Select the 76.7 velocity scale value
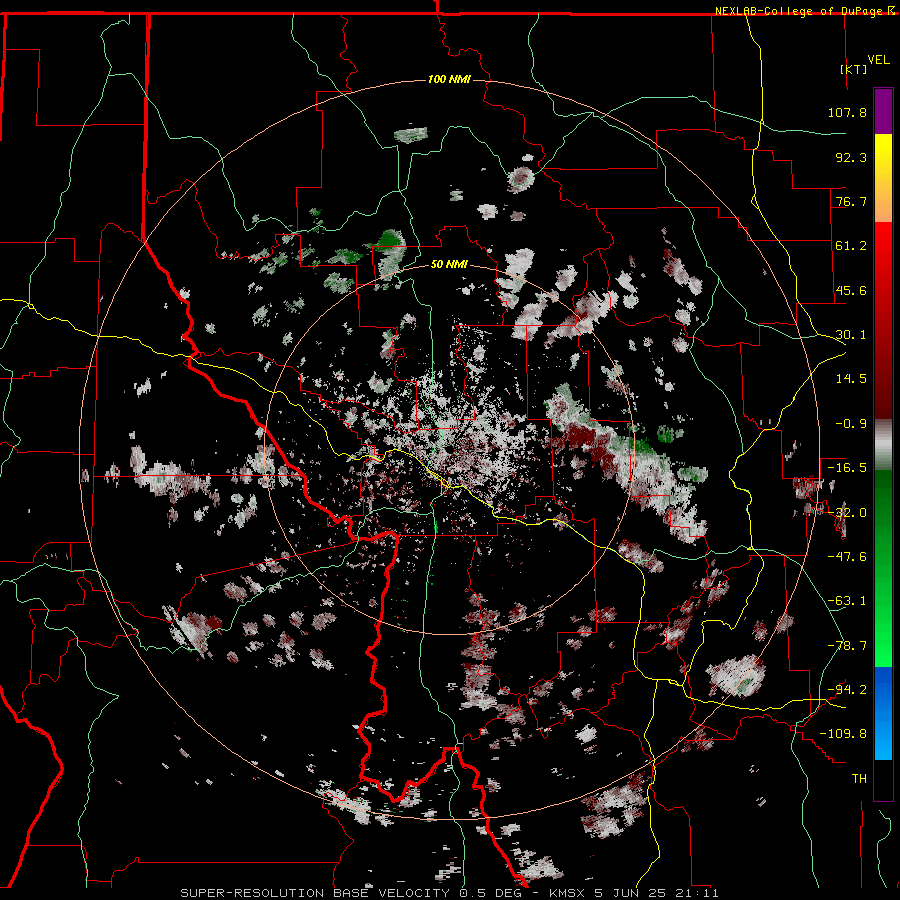The image size is (900, 900). [851, 201]
